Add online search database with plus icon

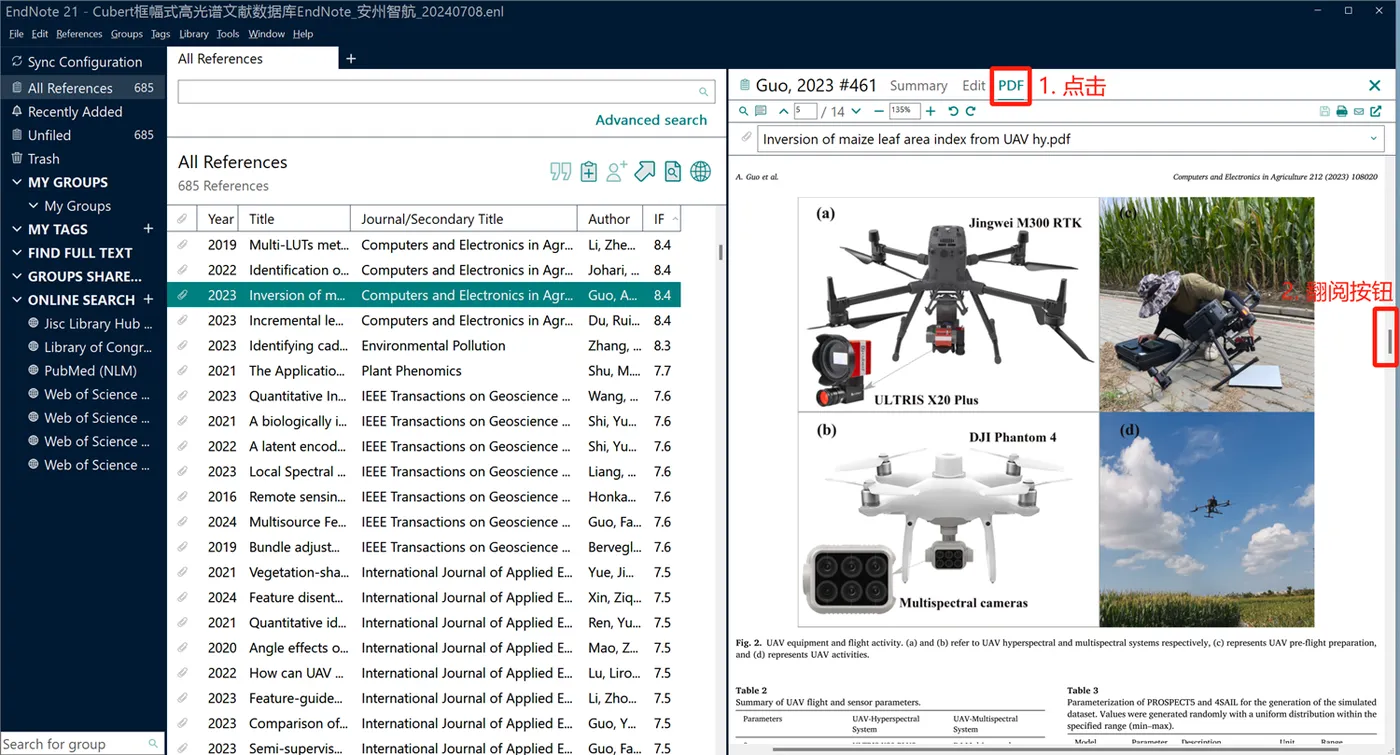click(x=148, y=300)
